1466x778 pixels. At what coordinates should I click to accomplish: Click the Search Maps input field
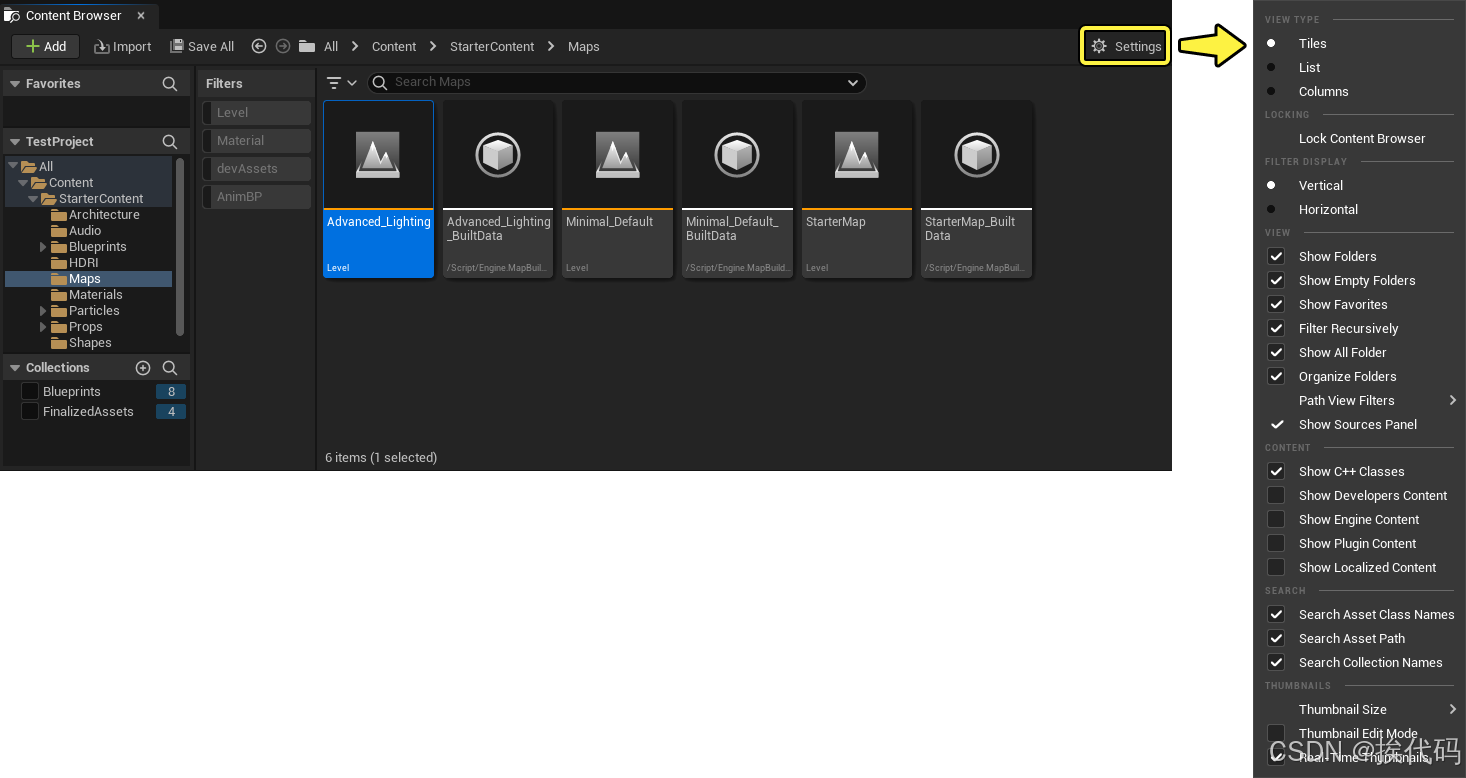coord(617,82)
